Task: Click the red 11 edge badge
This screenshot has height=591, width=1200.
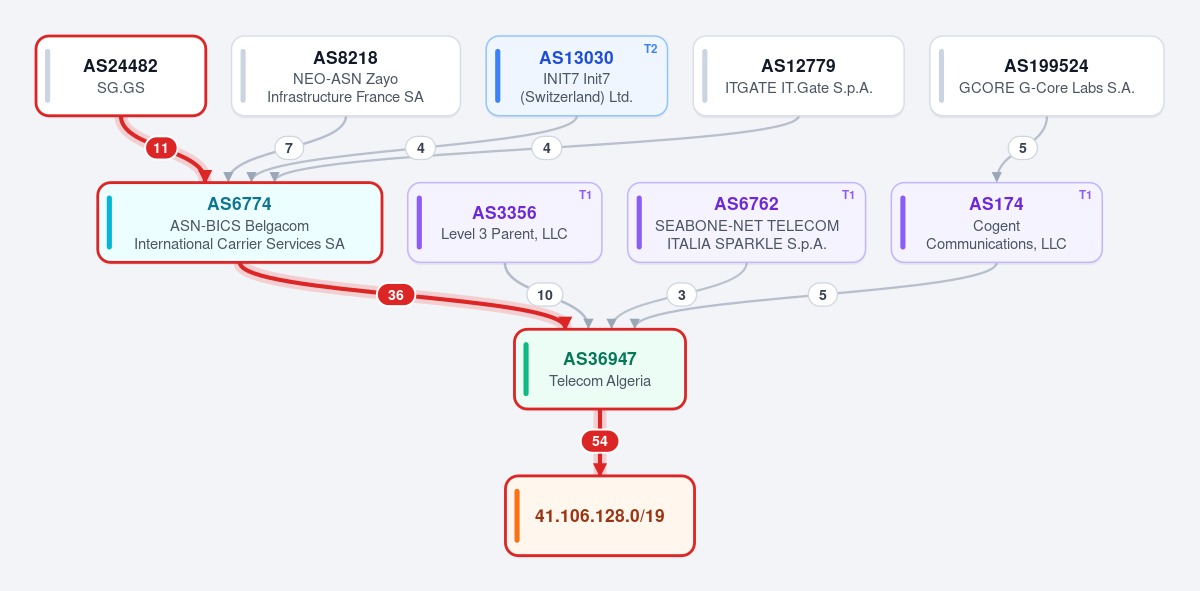Action: [161, 148]
